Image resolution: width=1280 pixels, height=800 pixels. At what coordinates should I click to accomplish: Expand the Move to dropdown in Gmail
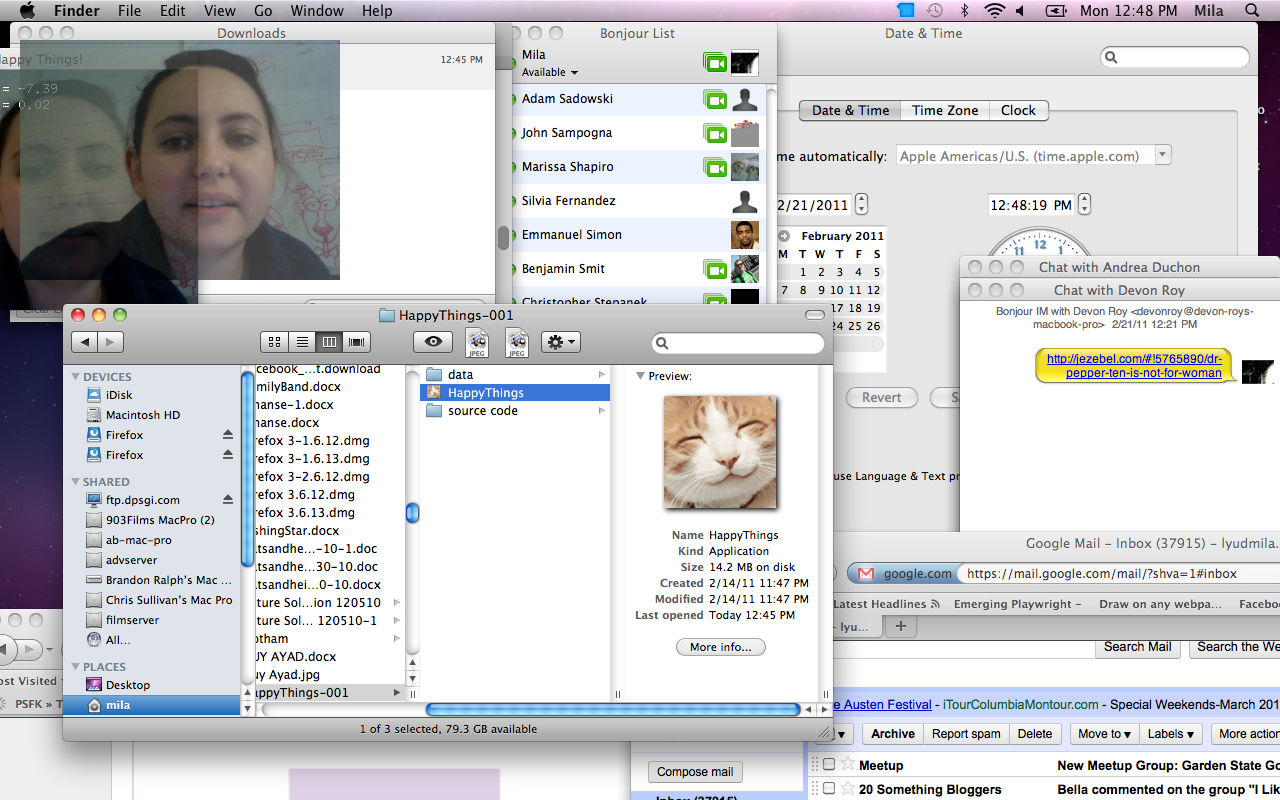coord(1104,734)
